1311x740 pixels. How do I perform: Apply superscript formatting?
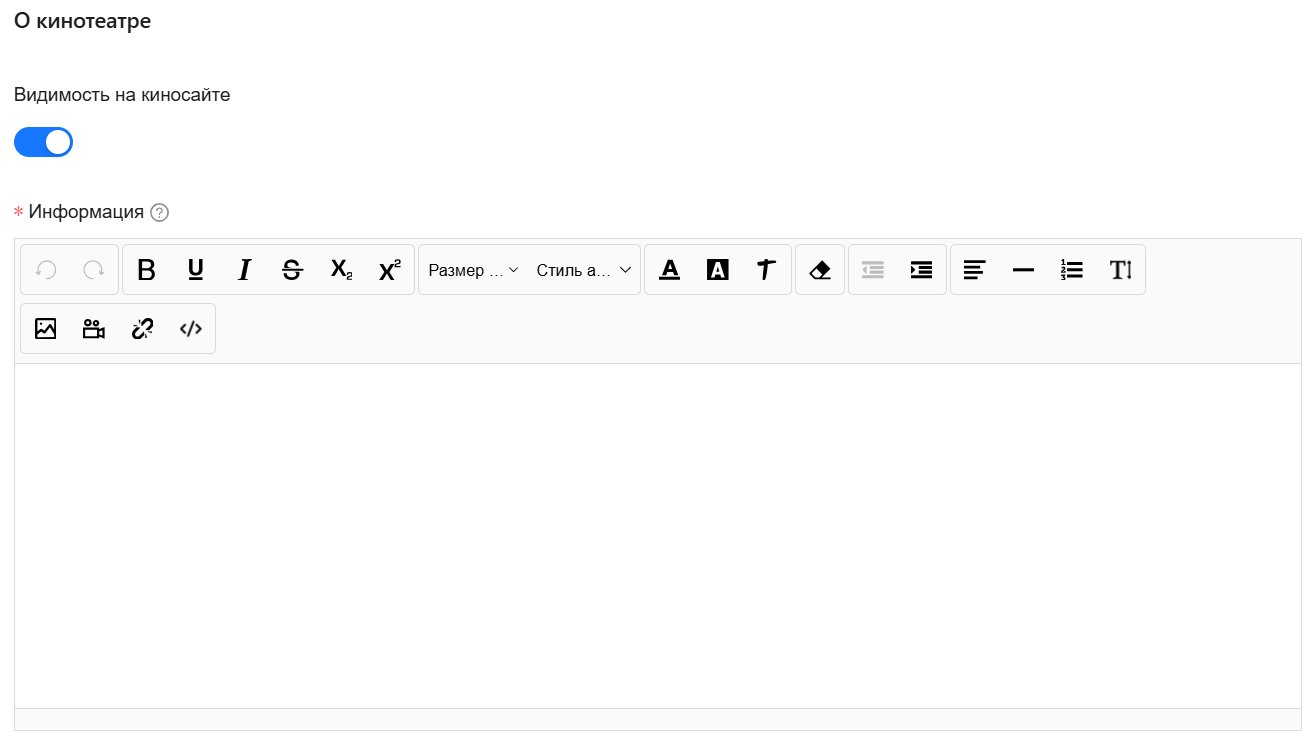click(x=390, y=270)
